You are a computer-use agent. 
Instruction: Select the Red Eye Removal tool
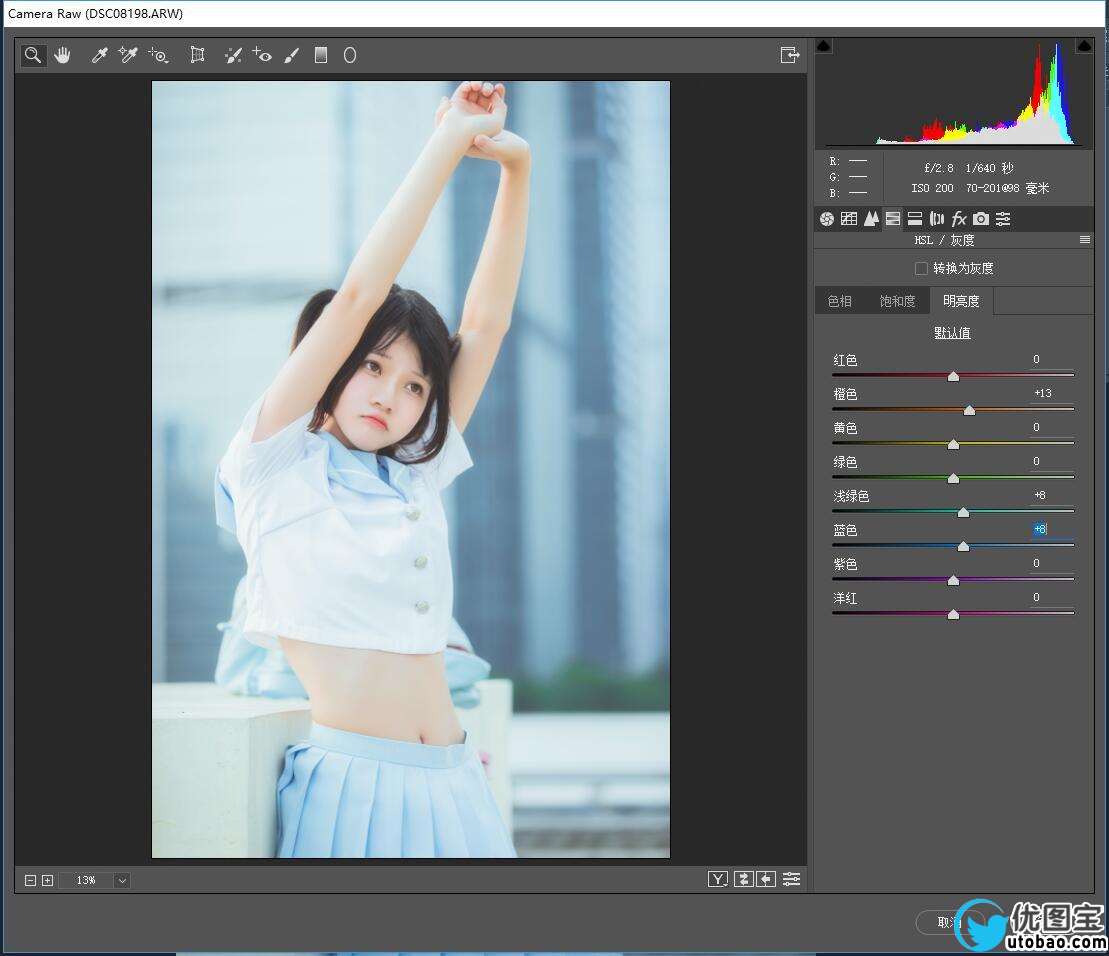[x=262, y=55]
